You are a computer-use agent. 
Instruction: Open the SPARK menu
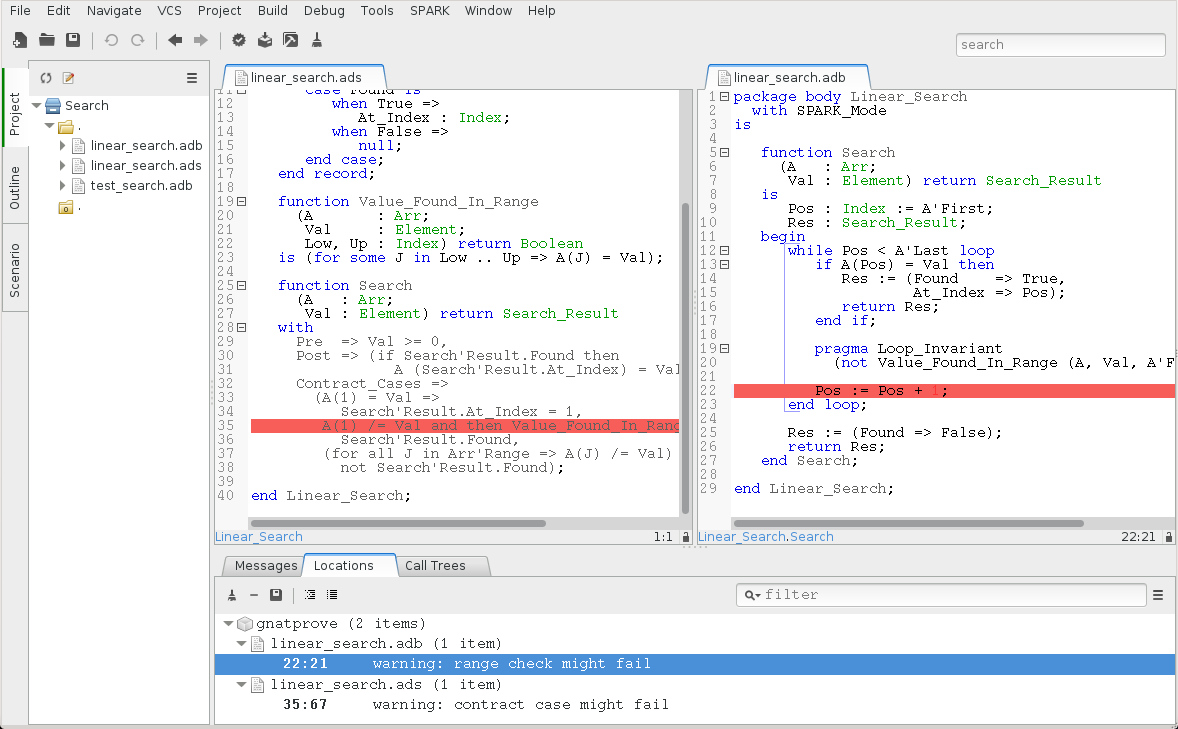click(x=429, y=11)
